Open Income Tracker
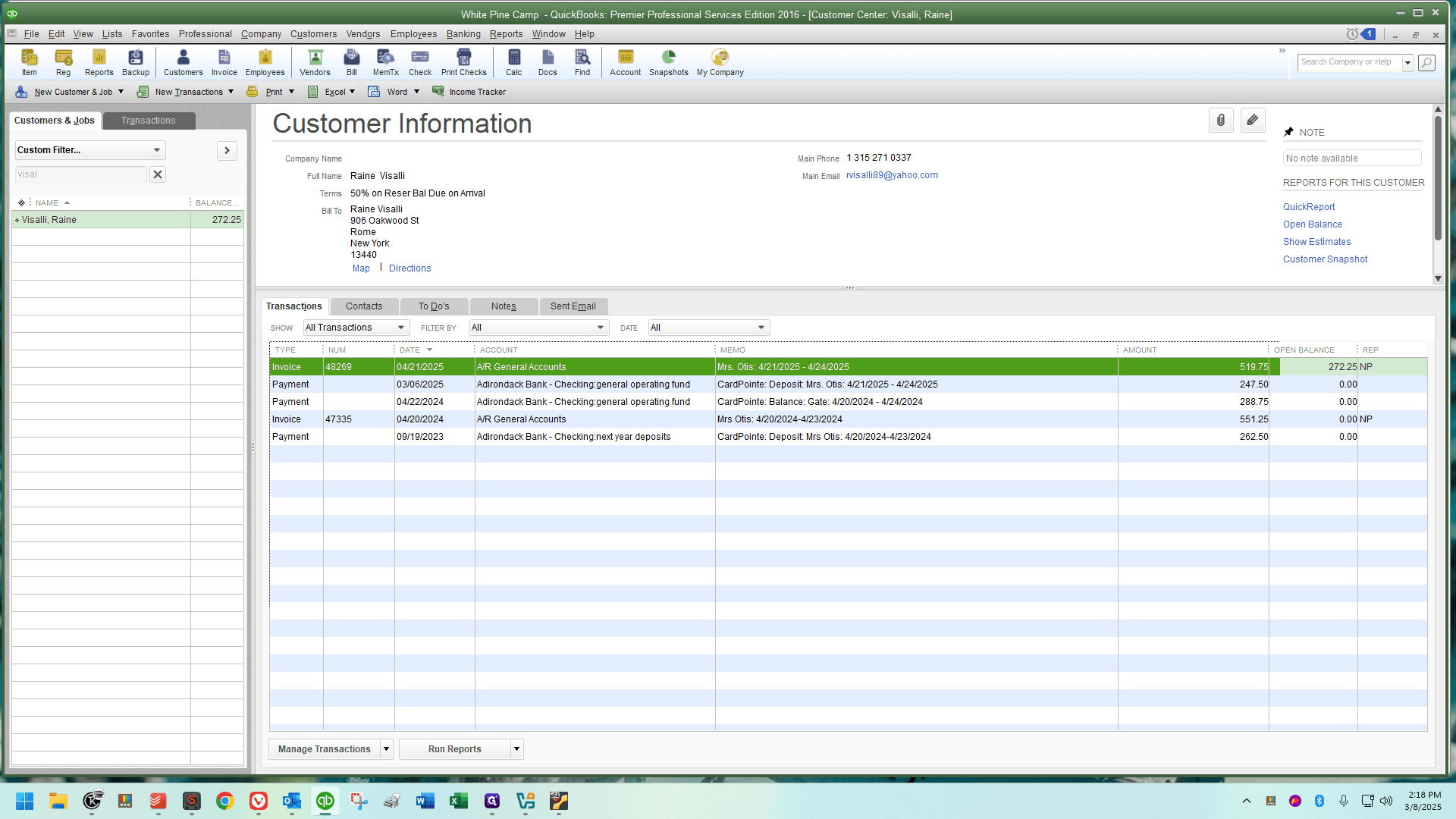Image resolution: width=1456 pixels, height=819 pixels. point(469,92)
